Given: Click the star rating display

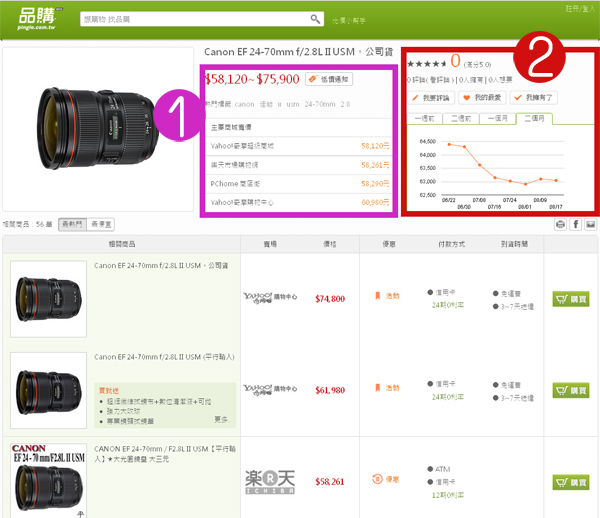Looking at the screenshot, I should [x=426, y=64].
